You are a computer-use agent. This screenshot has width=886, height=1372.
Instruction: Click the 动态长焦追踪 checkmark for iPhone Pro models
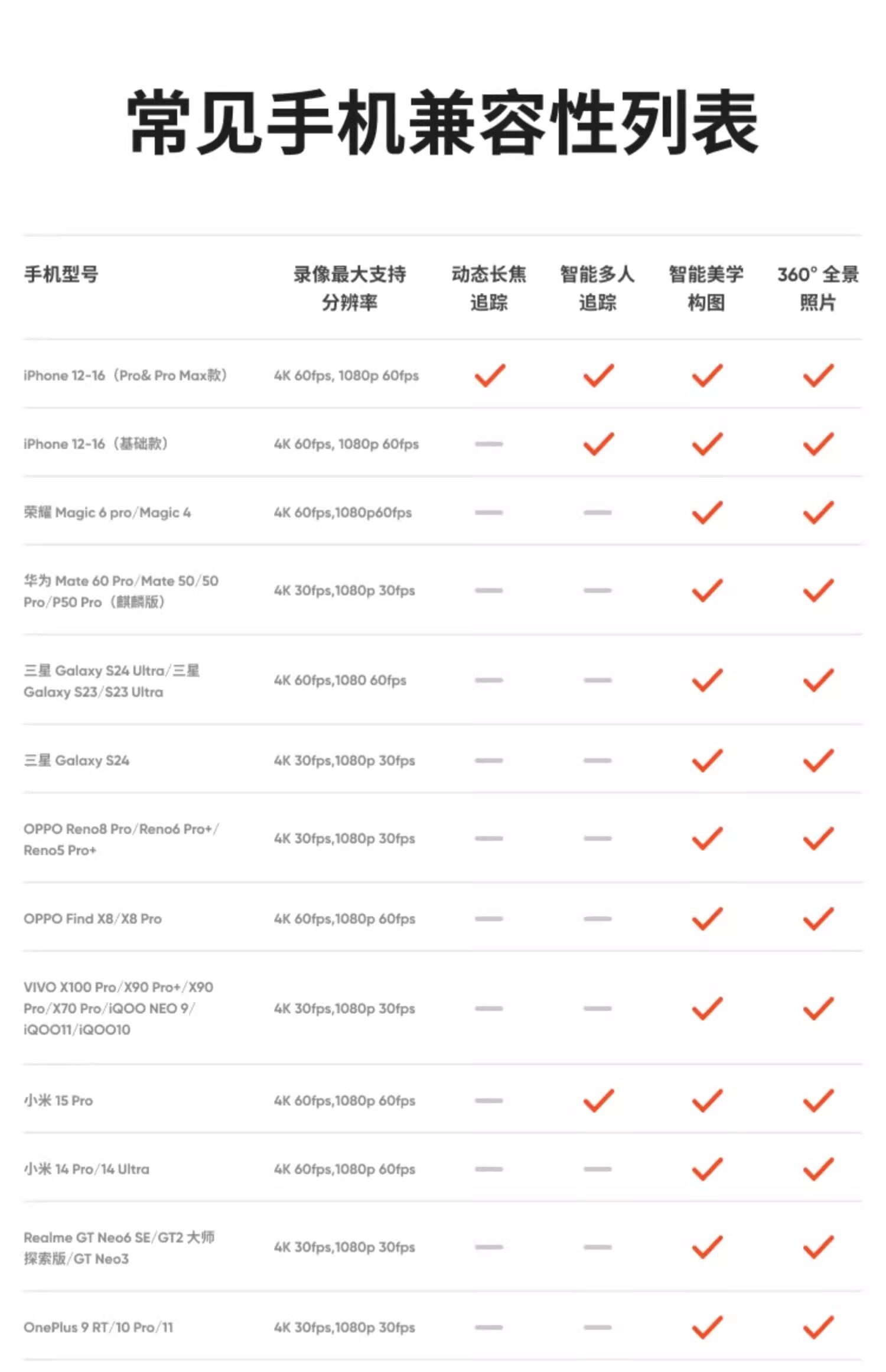pos(490,375)
